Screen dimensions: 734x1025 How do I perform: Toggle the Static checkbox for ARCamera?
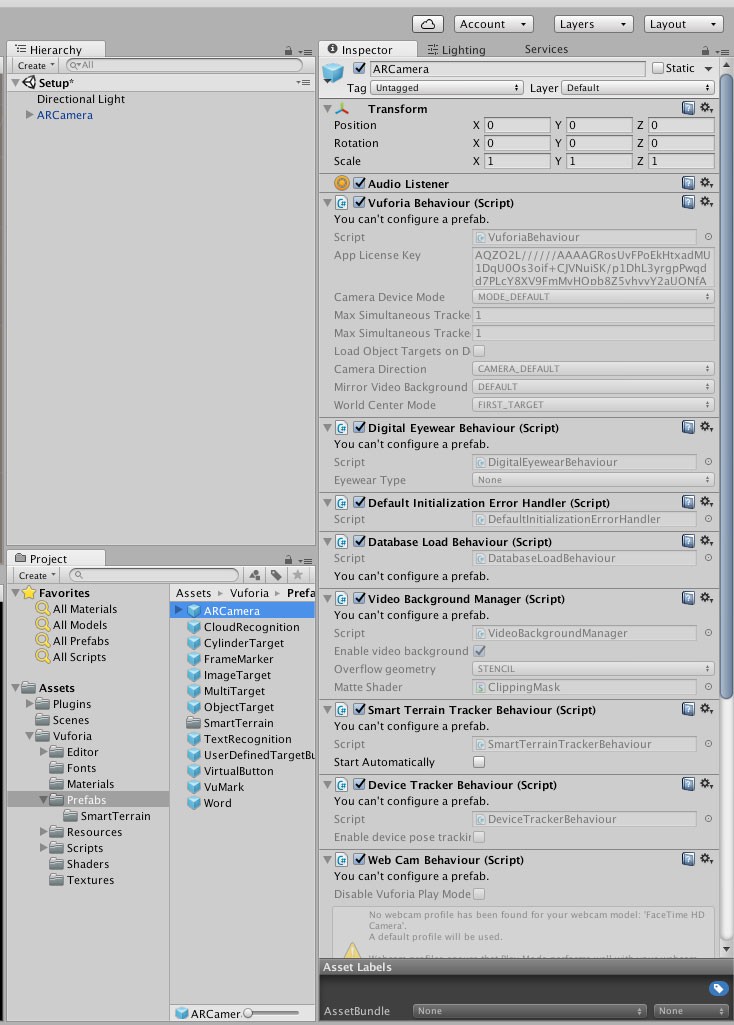pos(658,68)
